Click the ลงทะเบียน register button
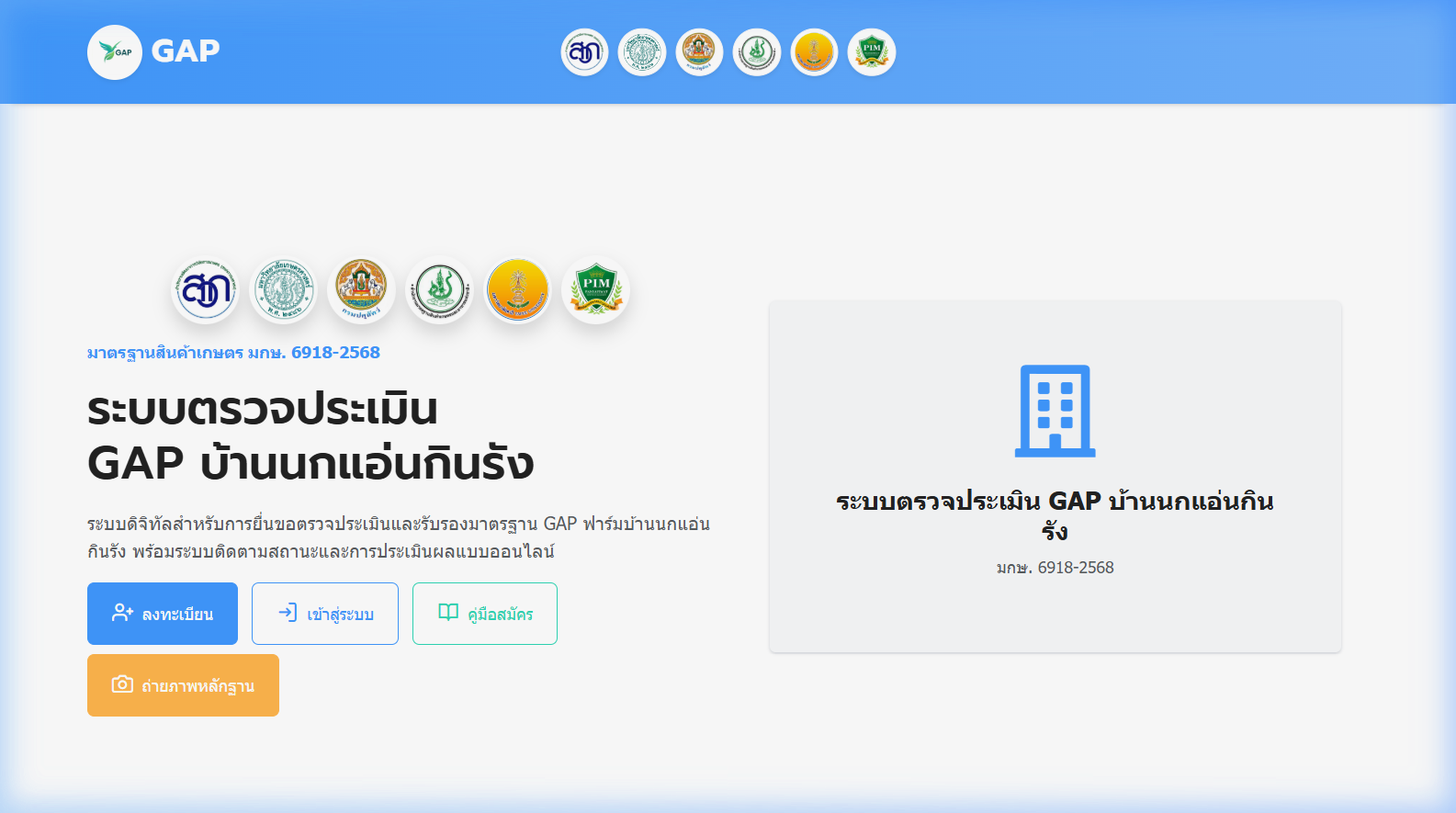Image resolution: width=1456 pixels, height=813 pixels. tap(163, 614)
